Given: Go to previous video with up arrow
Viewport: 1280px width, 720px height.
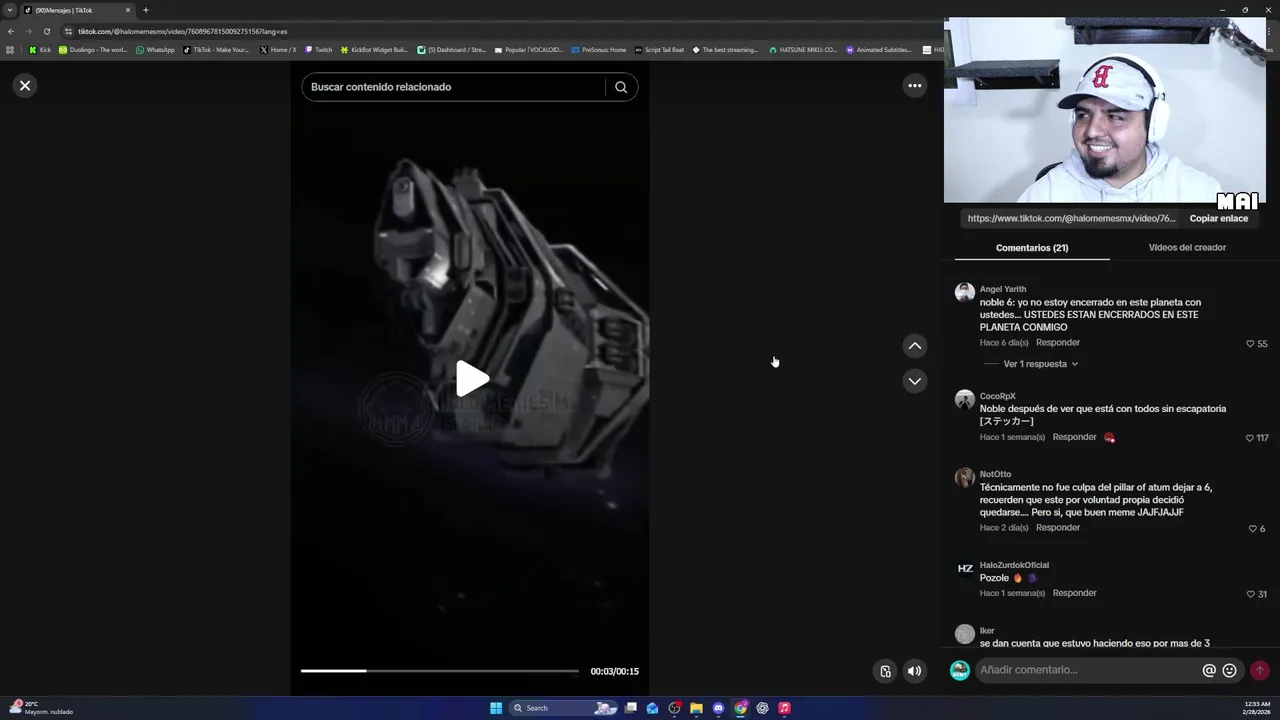Looking at the screenshot, I should pos(914,346).
